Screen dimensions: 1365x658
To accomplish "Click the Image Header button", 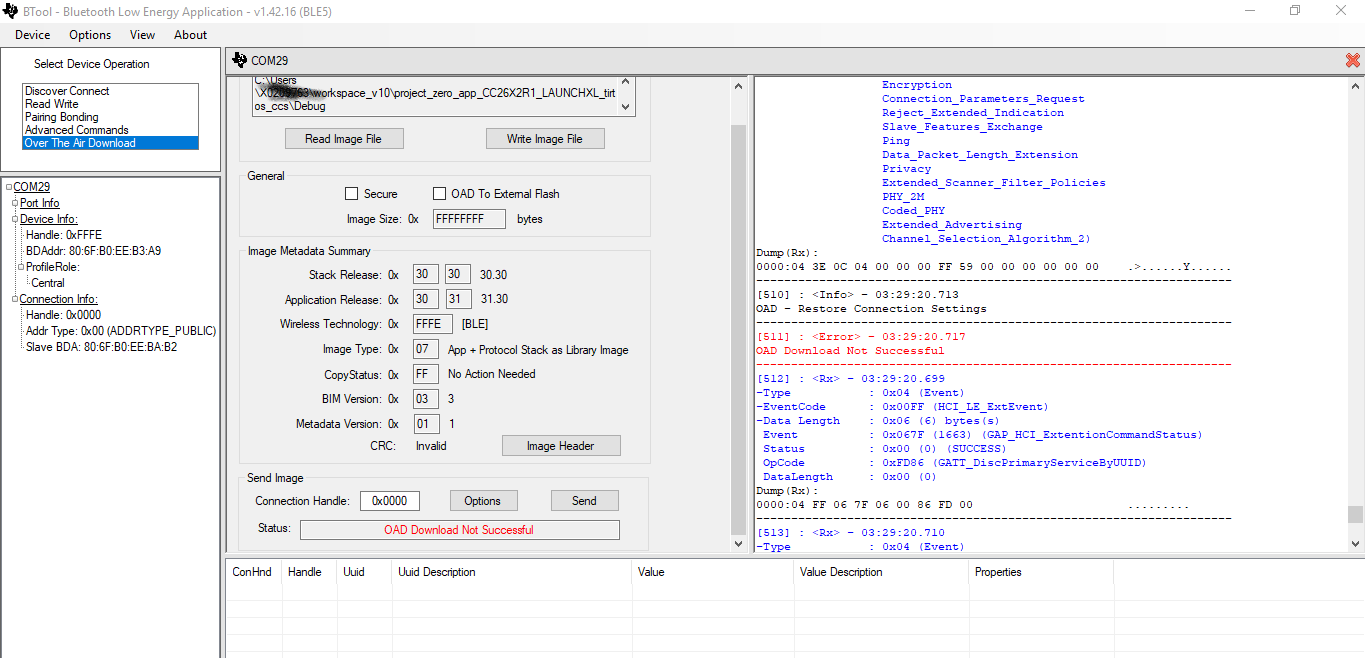I will click(560, 446).
